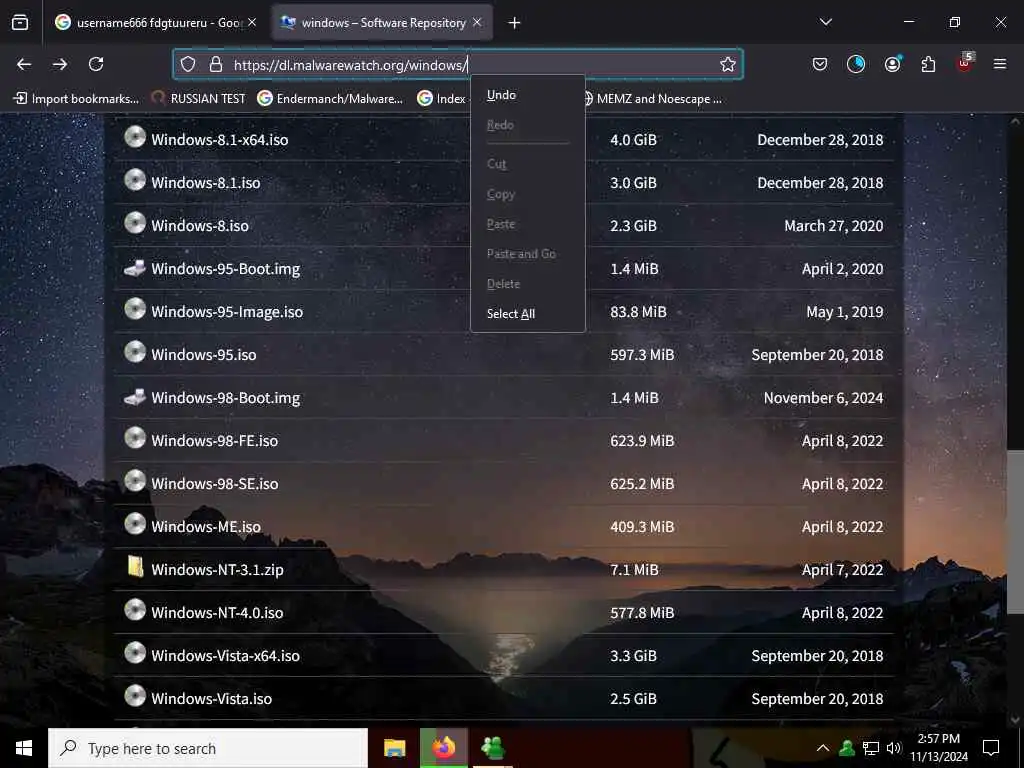The image size is (1024, 768).
Task: Download Windows-8.iso file
Action: click(200, 226)
